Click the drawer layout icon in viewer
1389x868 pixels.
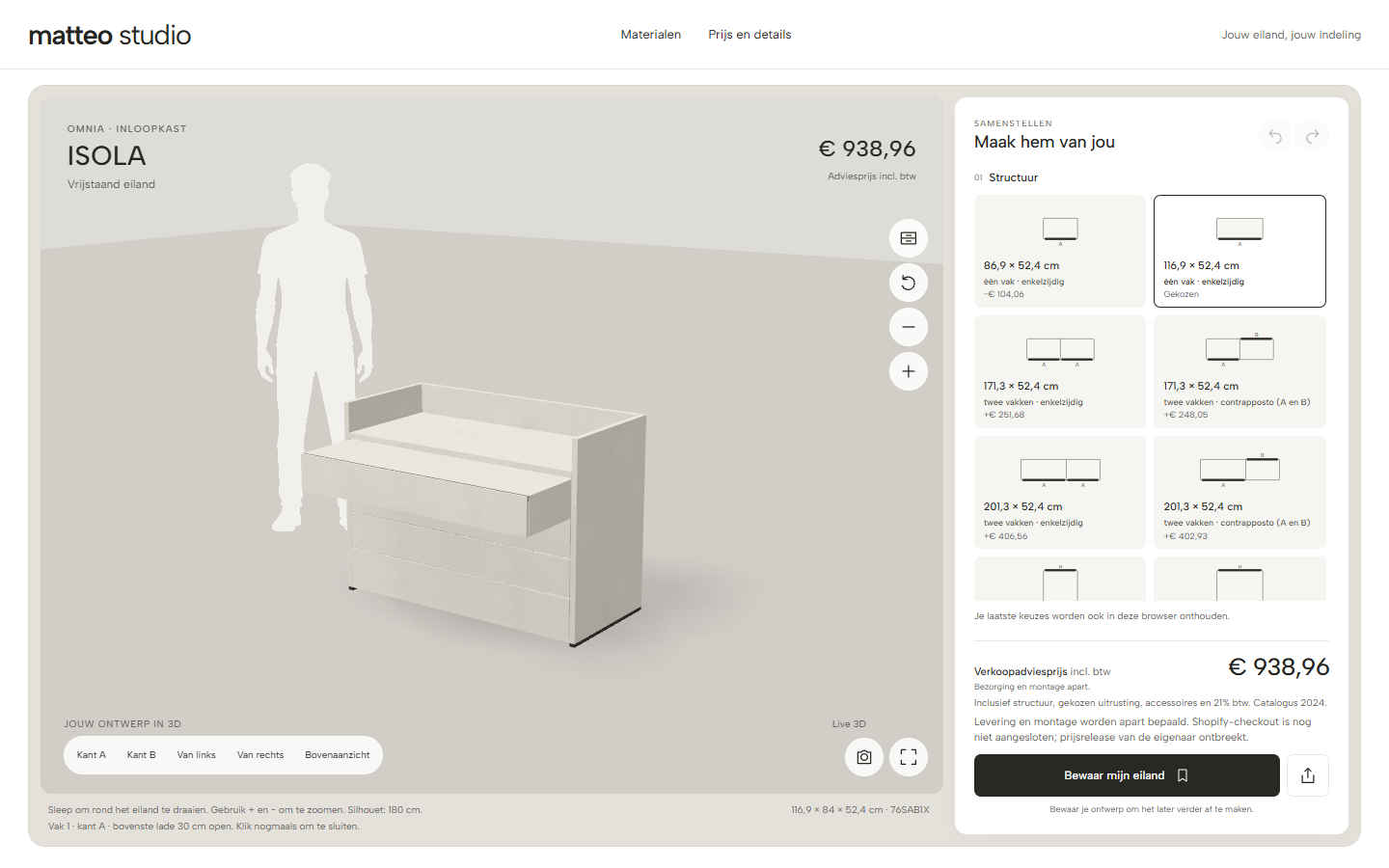(909, 238)
